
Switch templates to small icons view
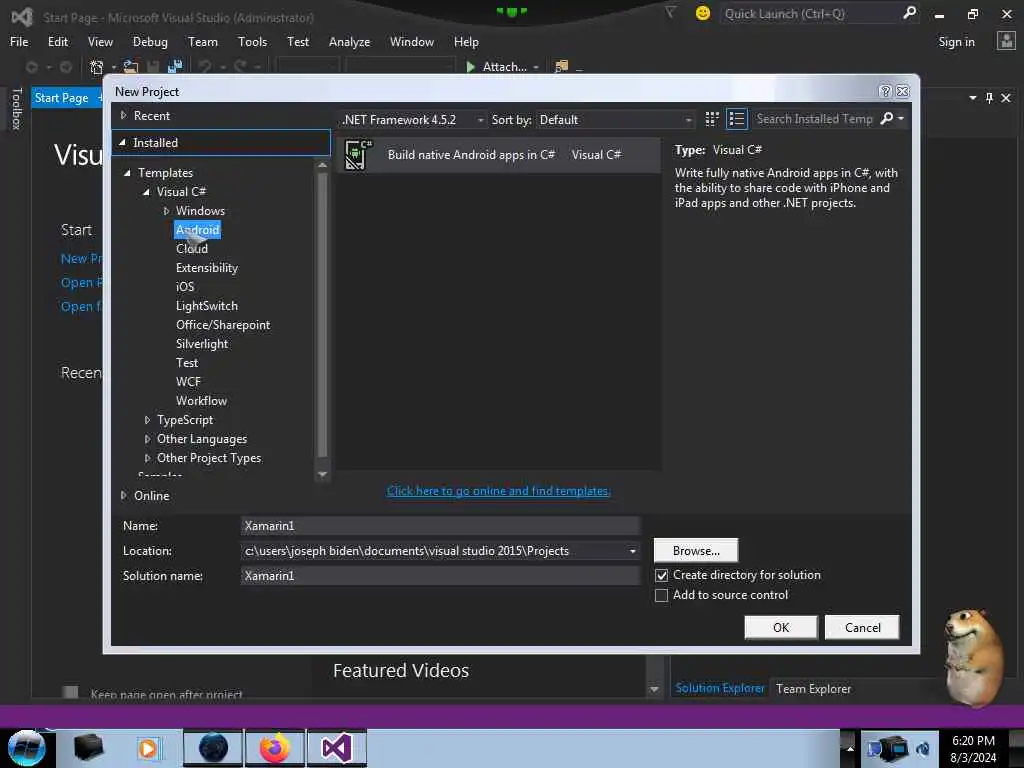(x=712, y=119)
